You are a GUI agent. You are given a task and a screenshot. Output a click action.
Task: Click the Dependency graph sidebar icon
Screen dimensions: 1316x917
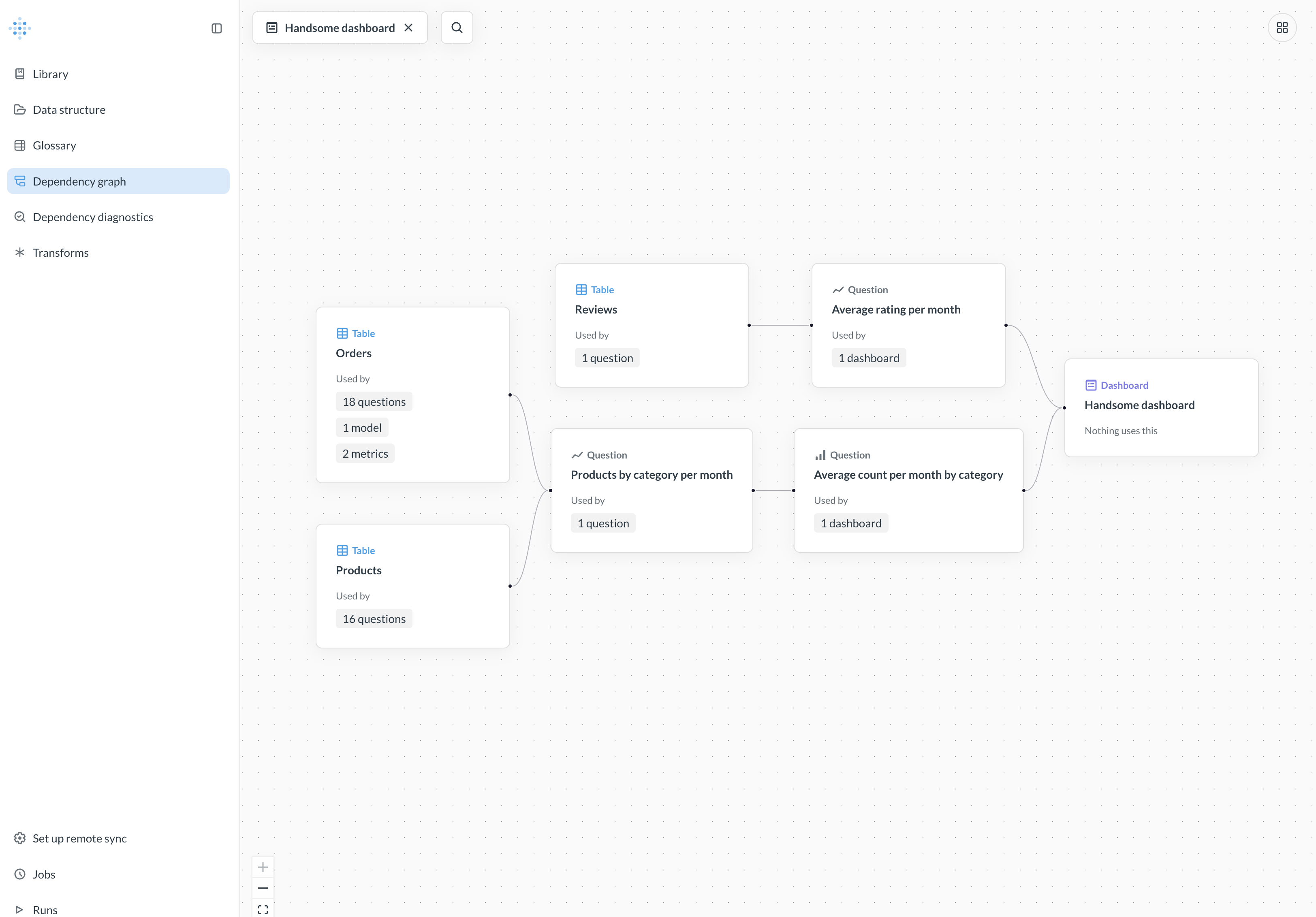coord(21,181)
